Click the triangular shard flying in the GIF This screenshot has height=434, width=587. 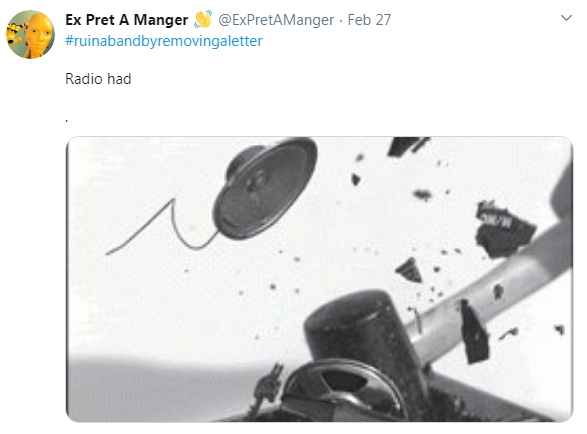pyautogui.click(x=410, y=270)
